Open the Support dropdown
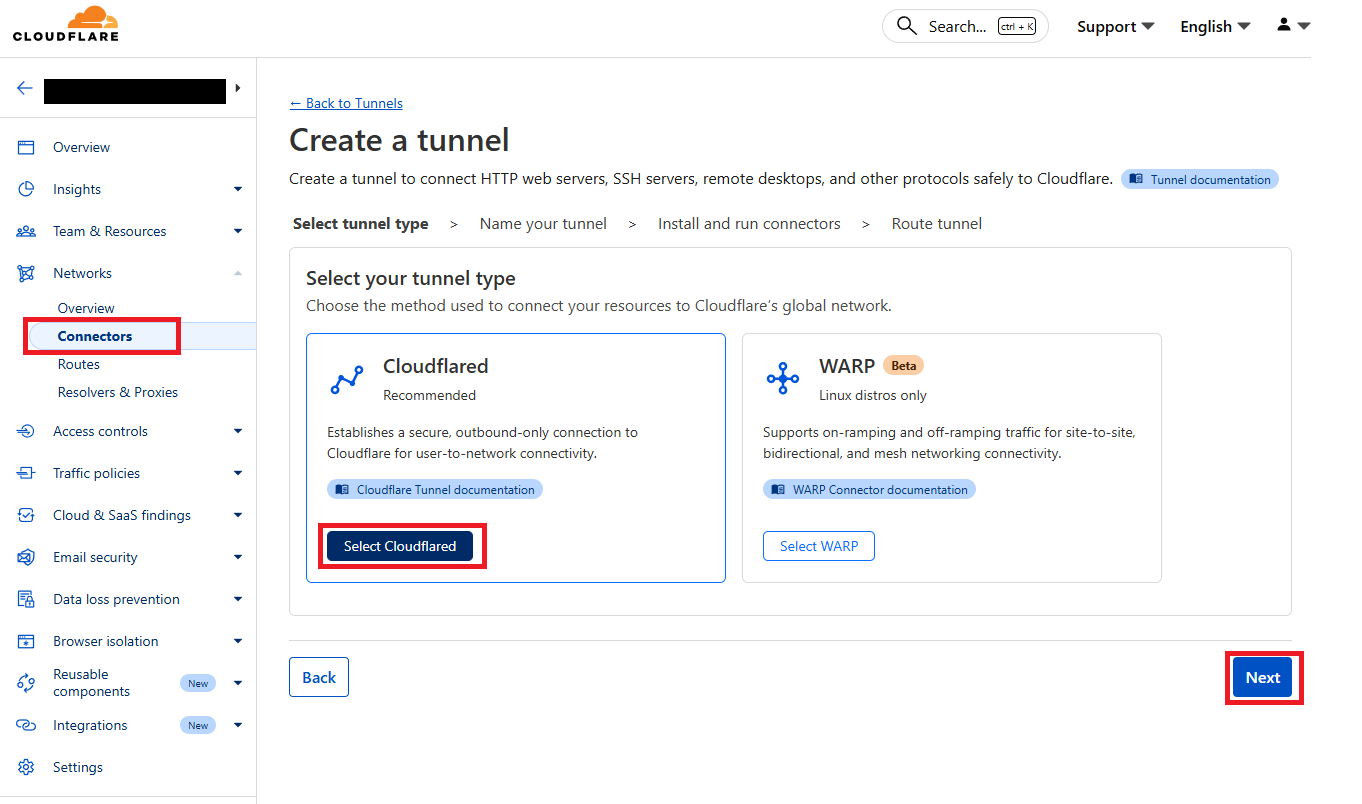The width and height of the screenshot is (1362, 804). coord(1114,26)
